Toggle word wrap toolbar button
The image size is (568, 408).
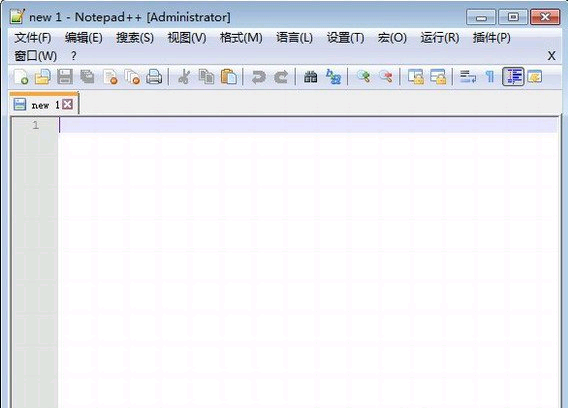coord(468,77)
